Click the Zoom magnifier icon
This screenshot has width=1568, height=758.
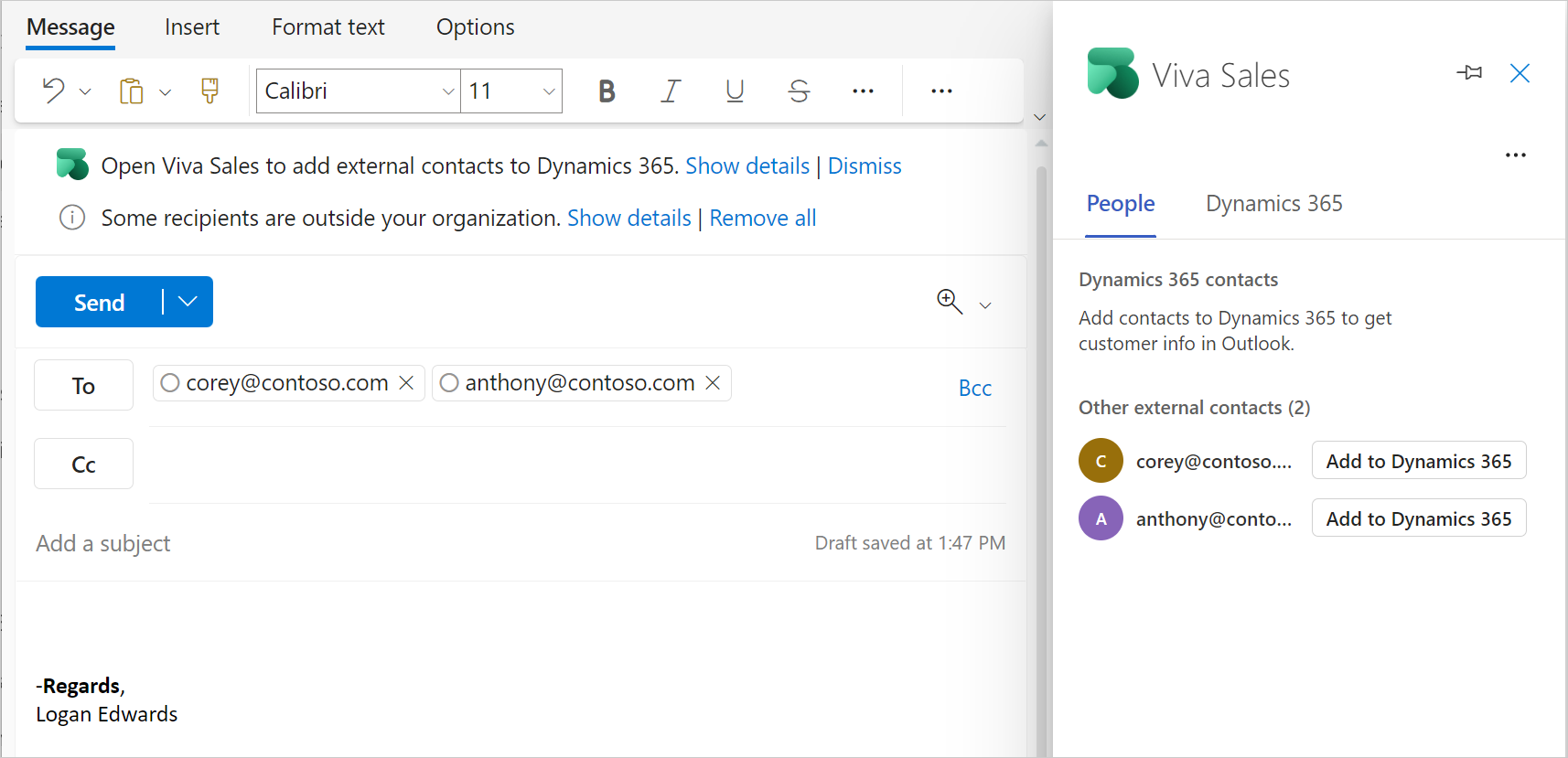950,302
